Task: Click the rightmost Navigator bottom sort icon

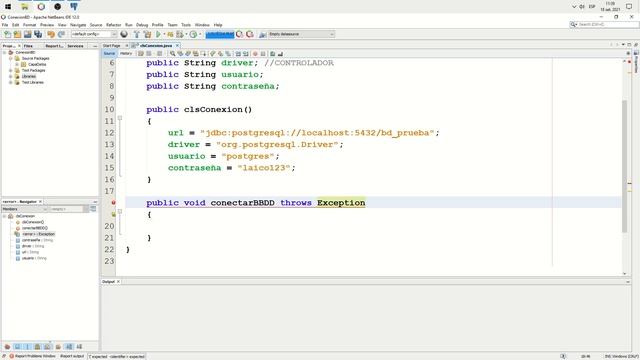Action: tap(79, 347)
